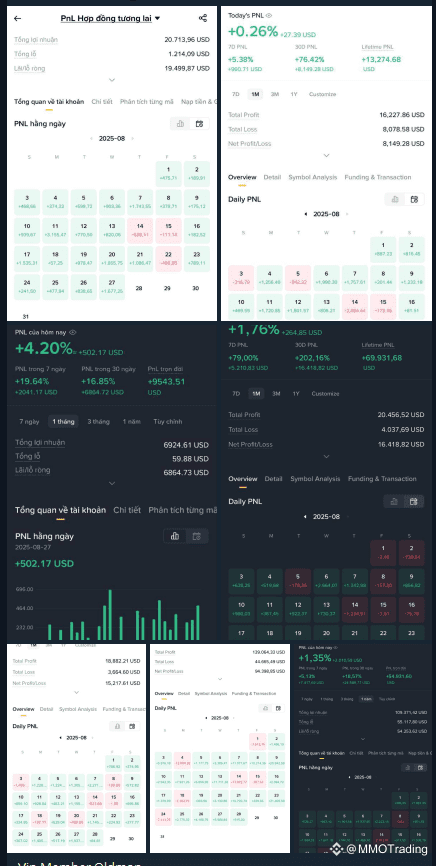Toggle eye icon next to PNL của hôm nay +4.20%

73,332
